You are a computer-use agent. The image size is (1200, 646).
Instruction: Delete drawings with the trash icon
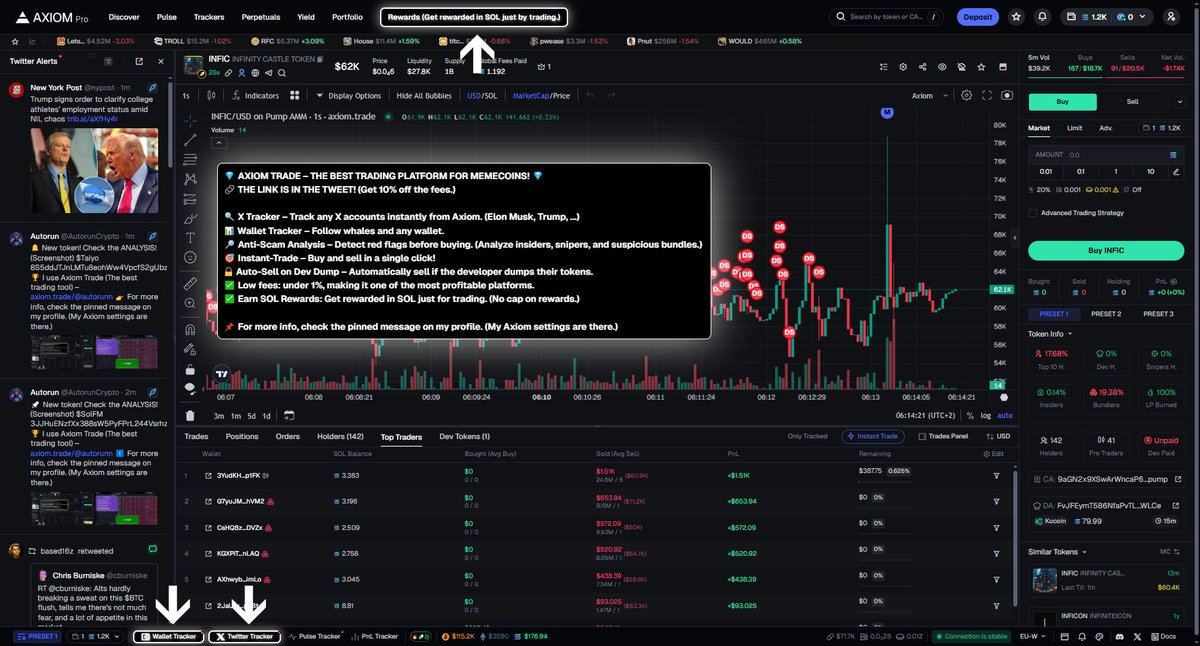[x=190, y=415]
